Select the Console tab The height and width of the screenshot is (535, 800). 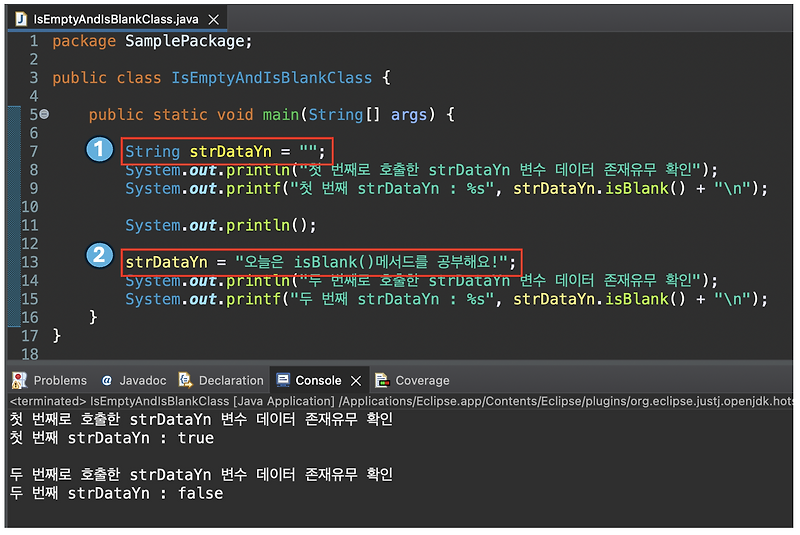coord(318,381)
